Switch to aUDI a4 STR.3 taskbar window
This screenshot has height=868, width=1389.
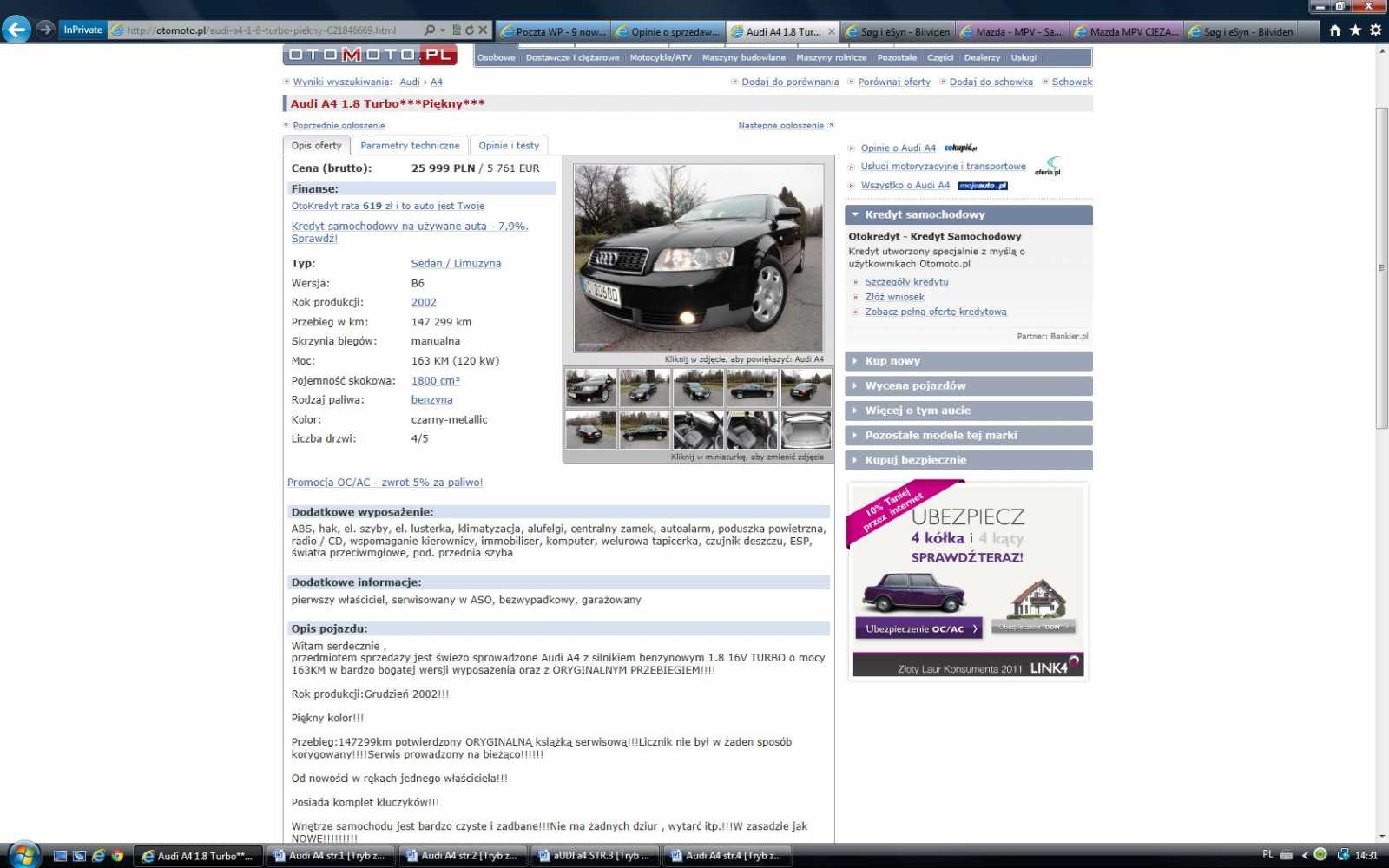click(596, 856)
